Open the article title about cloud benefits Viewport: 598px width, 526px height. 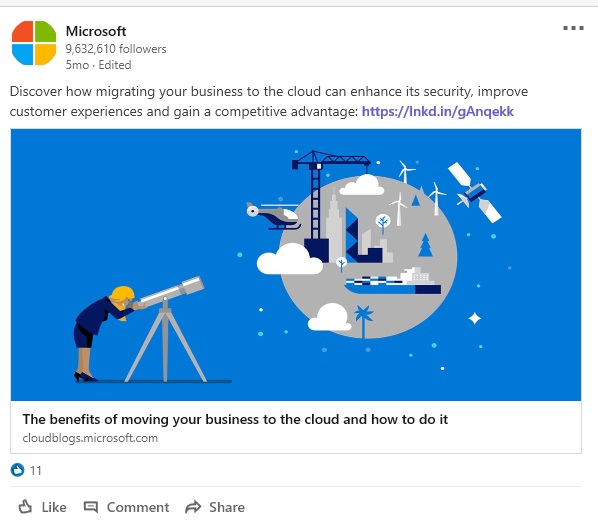point(235,419)
